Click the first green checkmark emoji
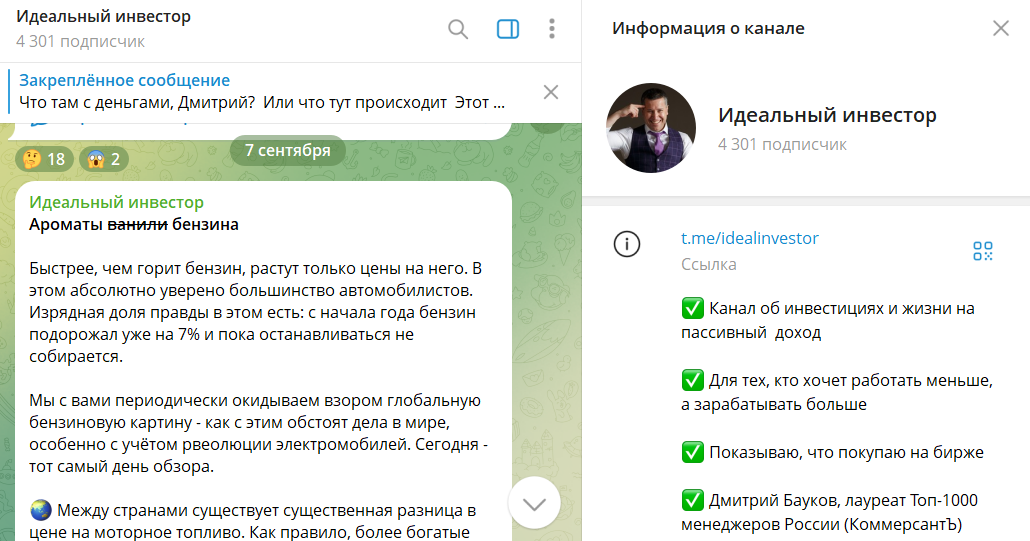Image resolution: width=1030 pixels, height=541 pixels. pos(692,307)
